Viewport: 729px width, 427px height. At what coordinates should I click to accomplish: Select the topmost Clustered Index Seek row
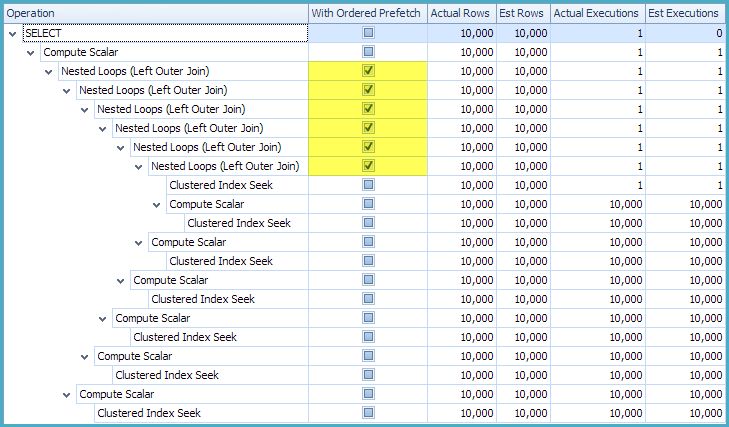(x=220, y=185)
